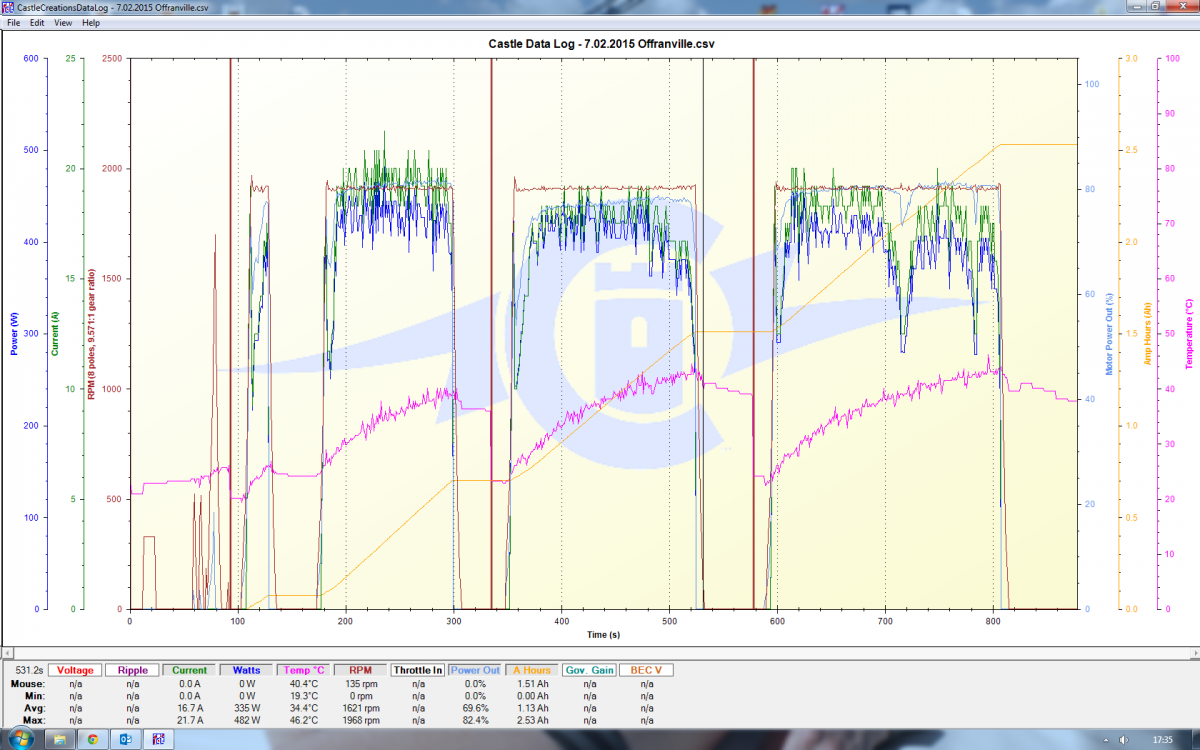Click the Max Watts value 482 W
Screen dimensions: 1200x750
point(246,720)
